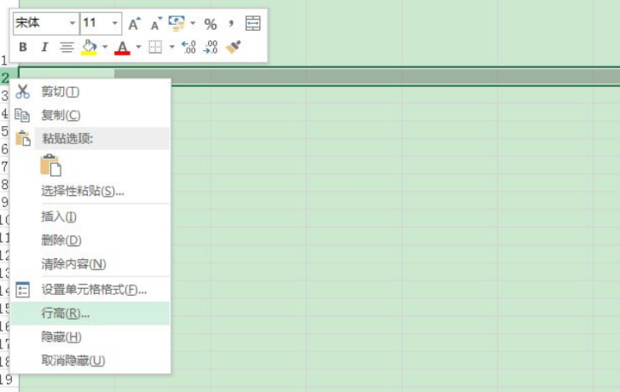
Task: Select the Format Painter brush
Action: (x=233, y=47)
